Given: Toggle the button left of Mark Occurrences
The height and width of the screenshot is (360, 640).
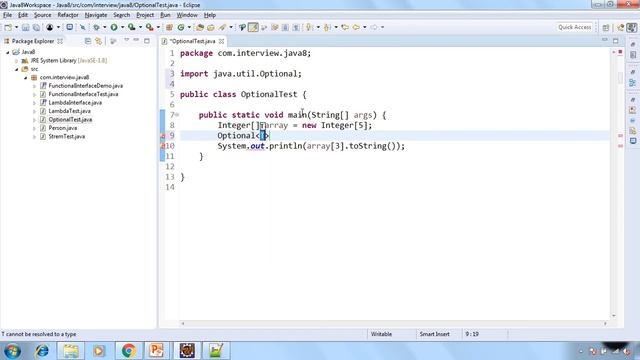Looking at the screenshot, I should tap(242, 27).
